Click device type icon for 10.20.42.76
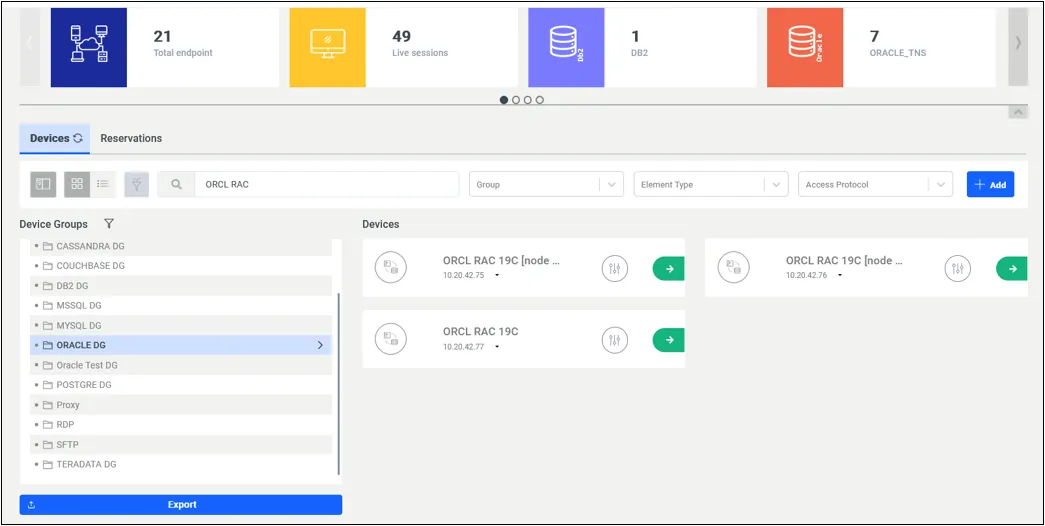The height and width of the screenshot is (526, 1045). pyautogui.click(x=734, y=268)
